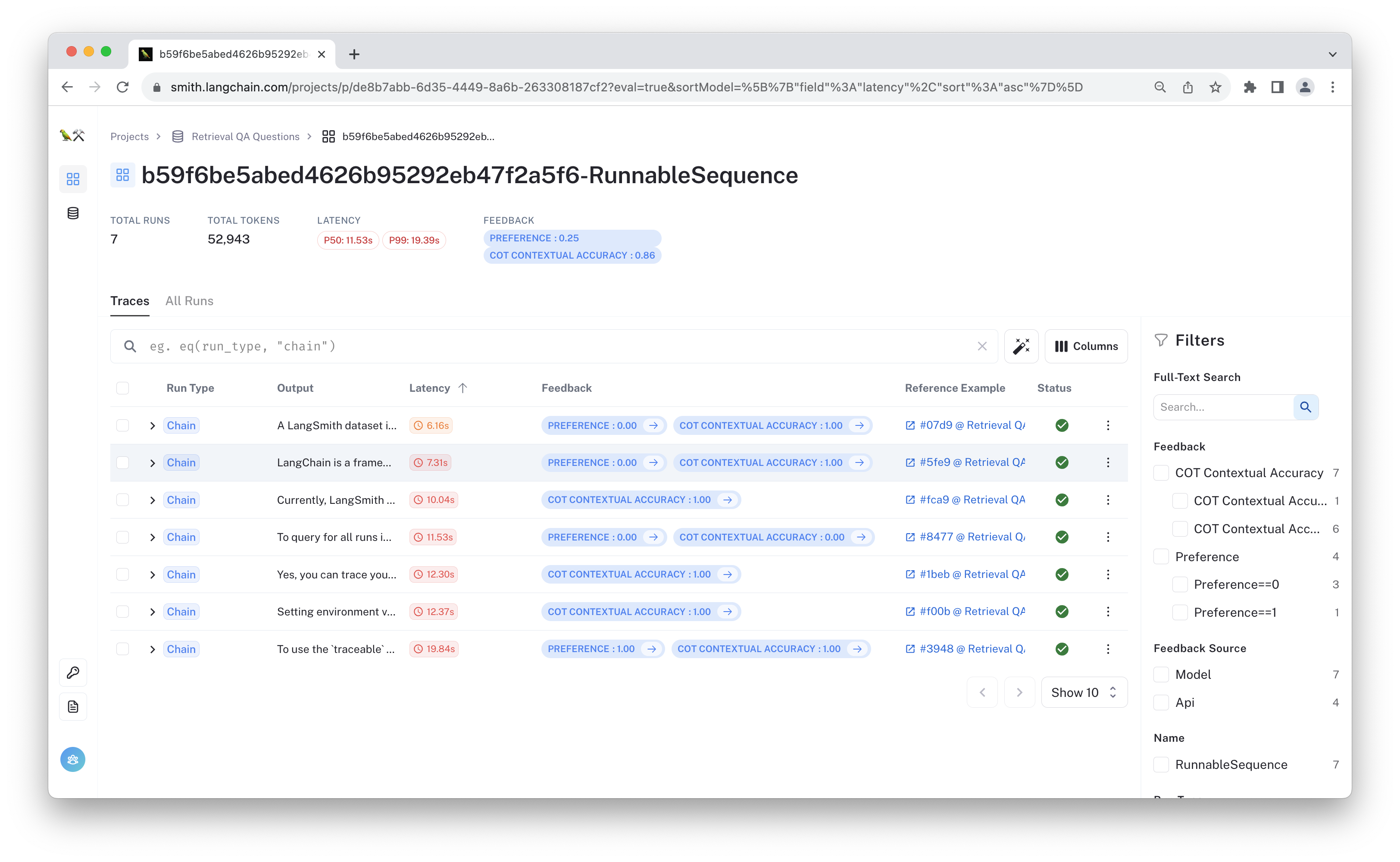Open reference example #fca9 link
The height and width of the screenshot is (862, 1400).
[965, 500]
